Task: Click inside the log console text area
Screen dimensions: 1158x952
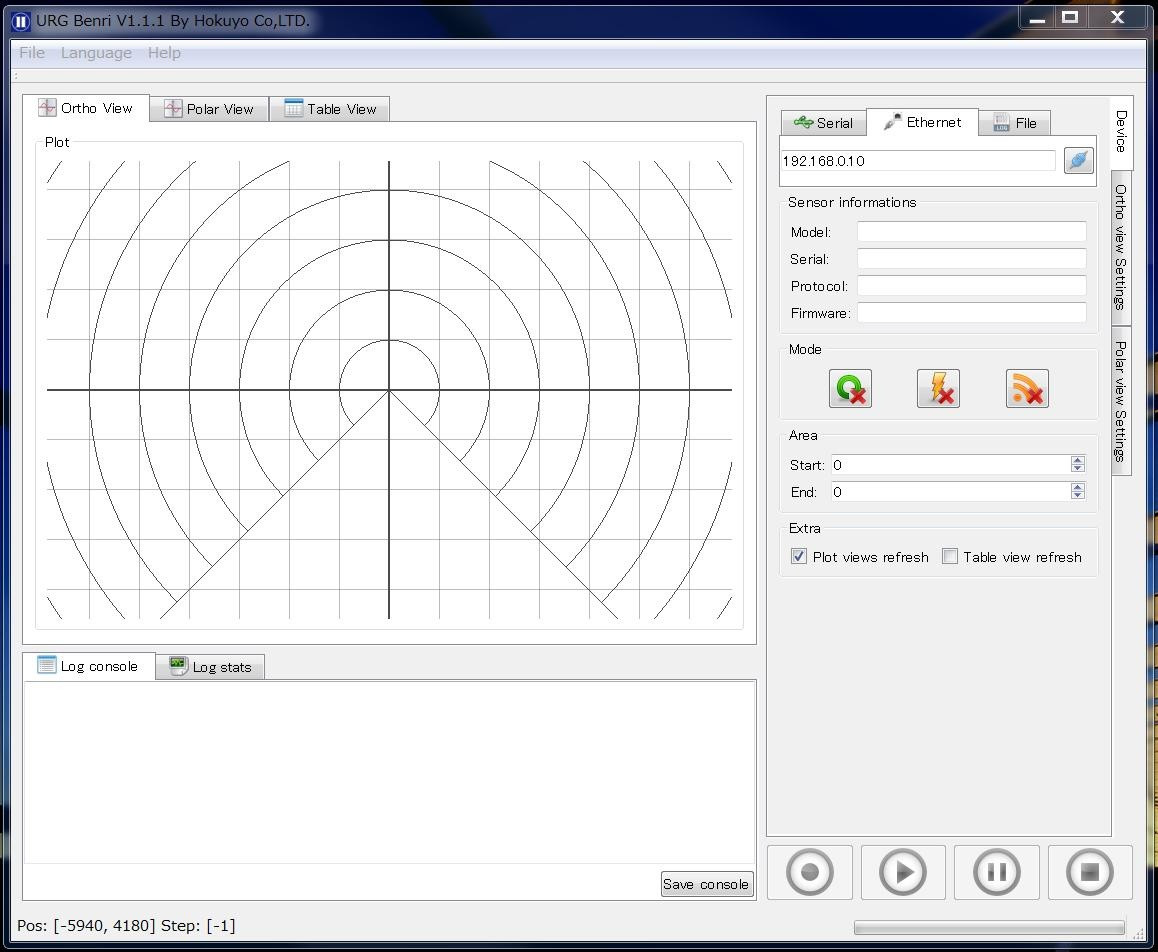Action: tap(389, 772)
